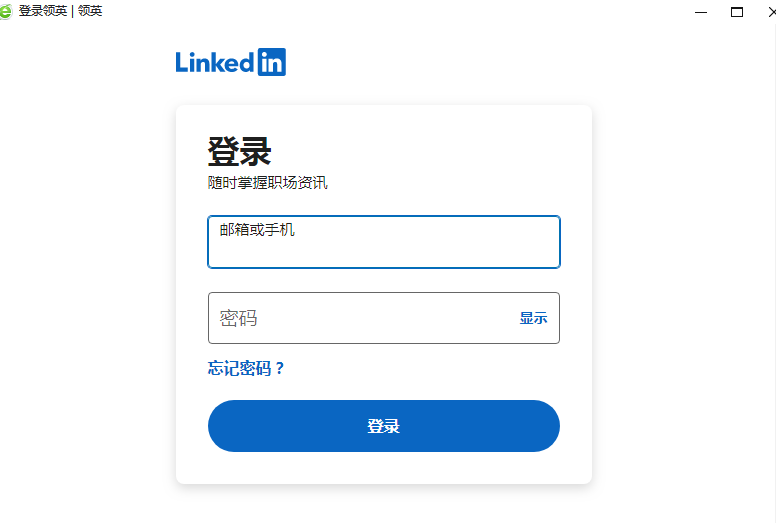The image size is (776, 523).
Task: Click empty title bar space beside the title
Action: (x=400, y=11)
